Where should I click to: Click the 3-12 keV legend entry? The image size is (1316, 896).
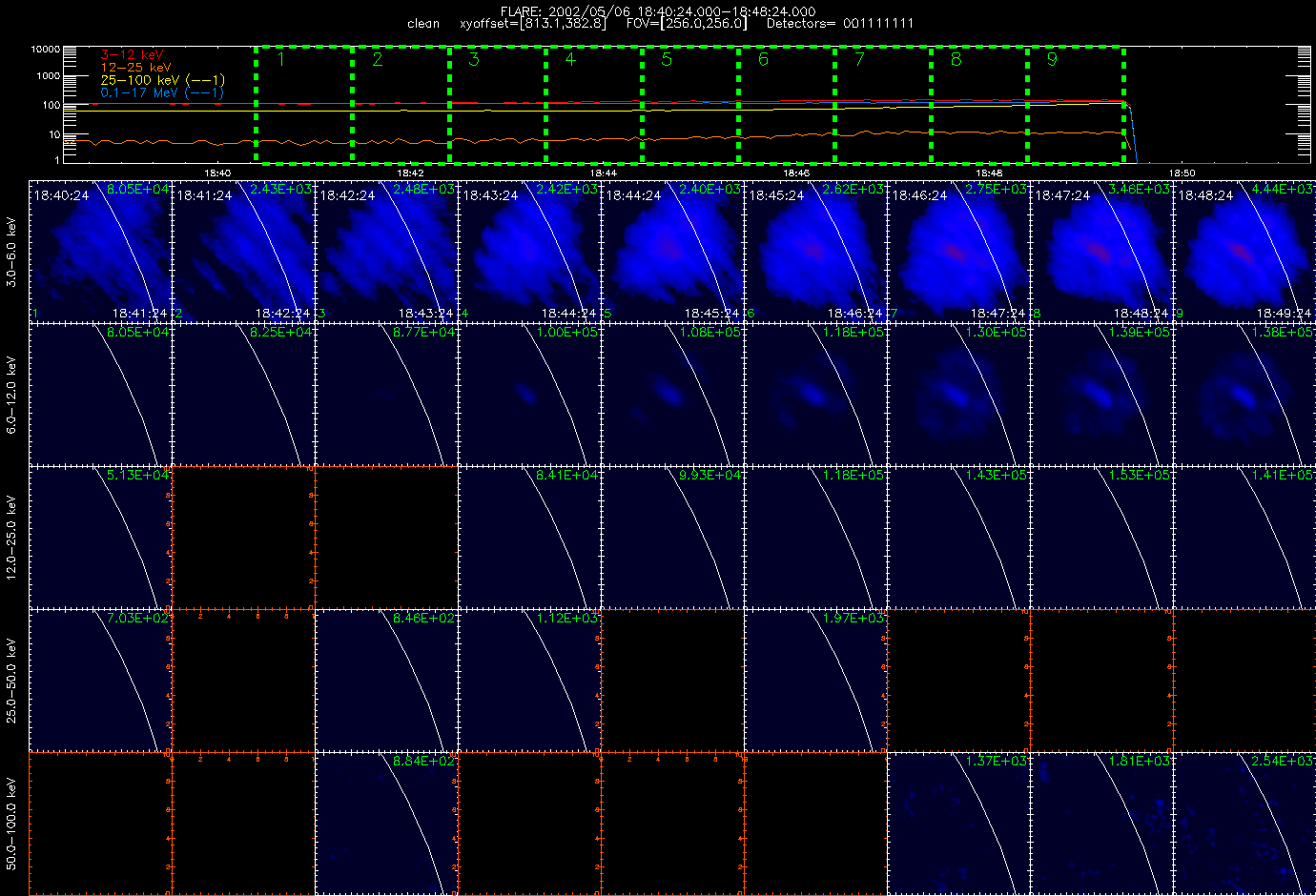(x=132, y=55)
